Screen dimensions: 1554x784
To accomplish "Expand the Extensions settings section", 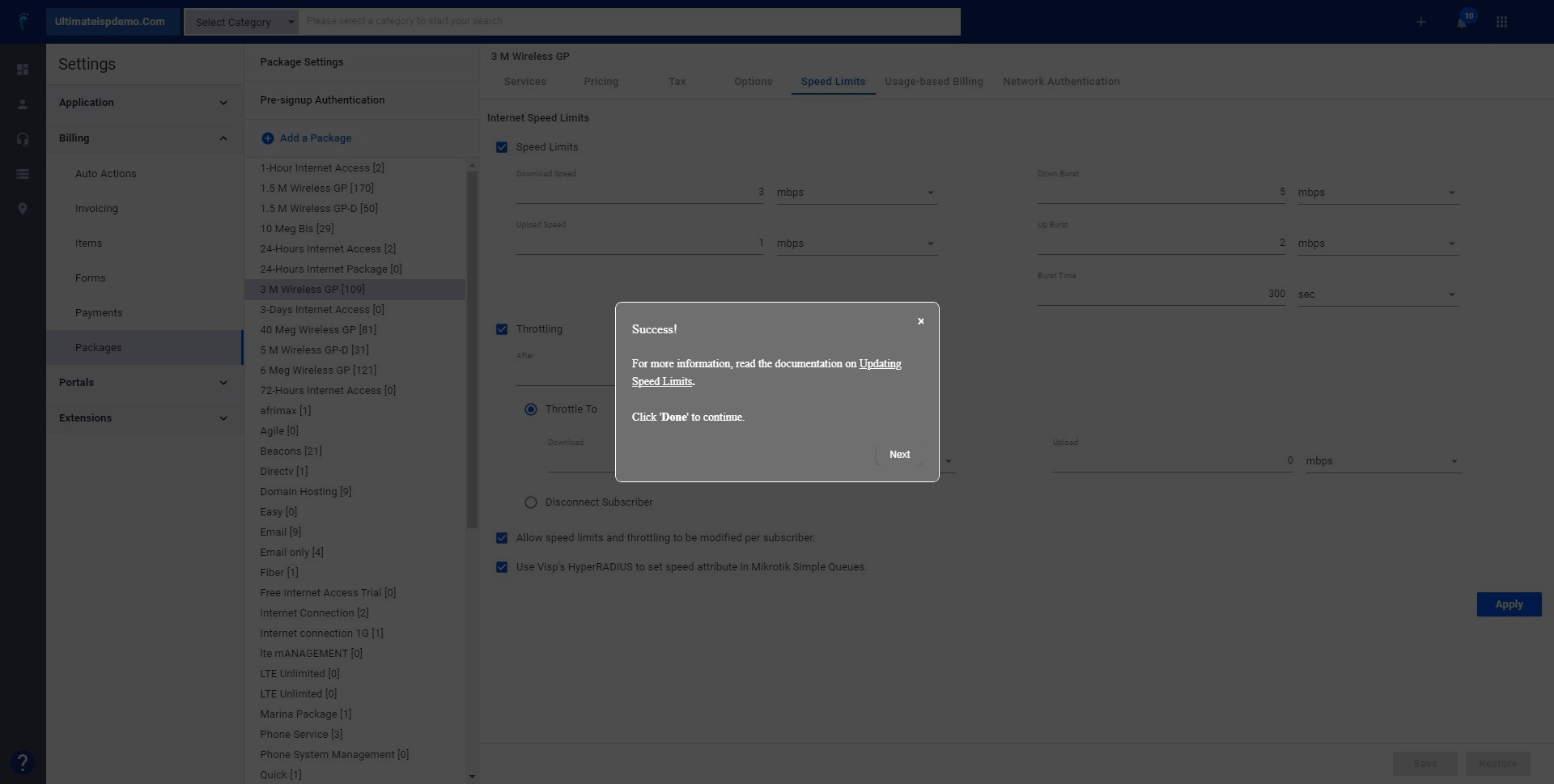I will tap(144, 418).
